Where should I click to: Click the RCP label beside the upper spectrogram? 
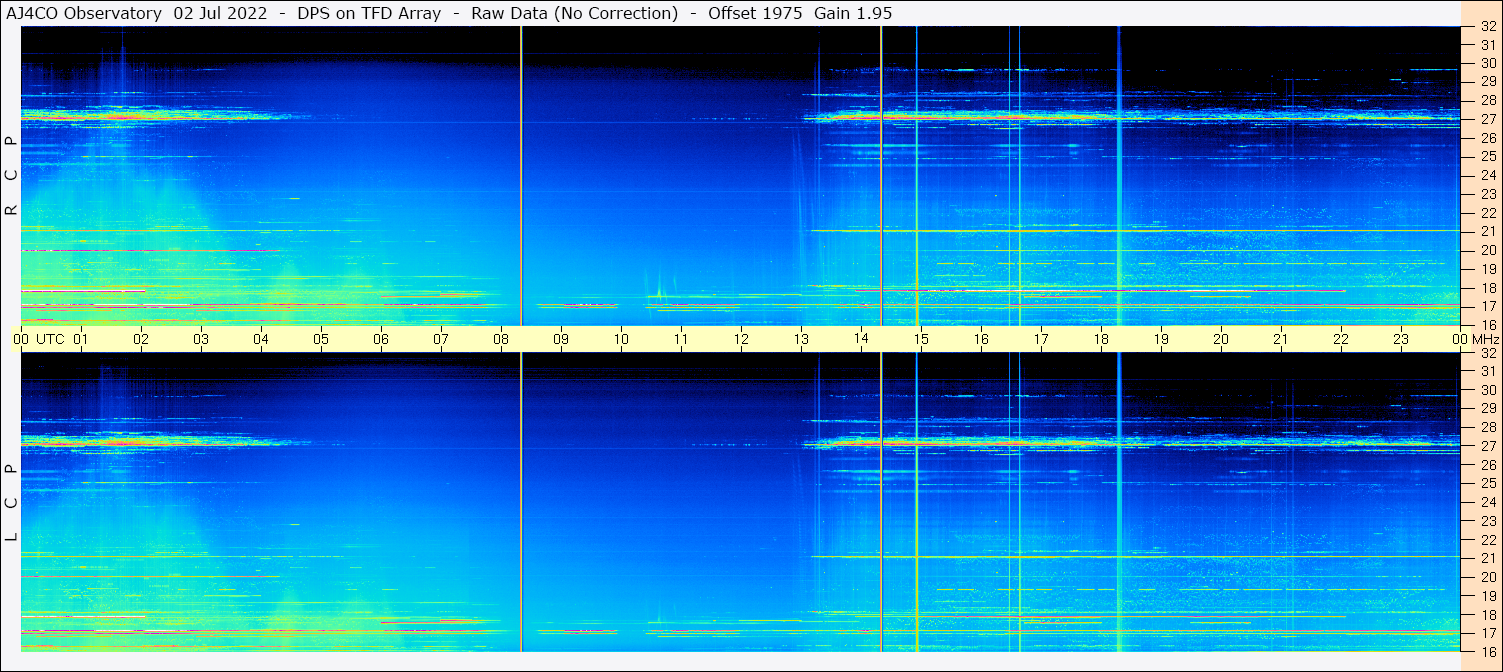point(11,176)
